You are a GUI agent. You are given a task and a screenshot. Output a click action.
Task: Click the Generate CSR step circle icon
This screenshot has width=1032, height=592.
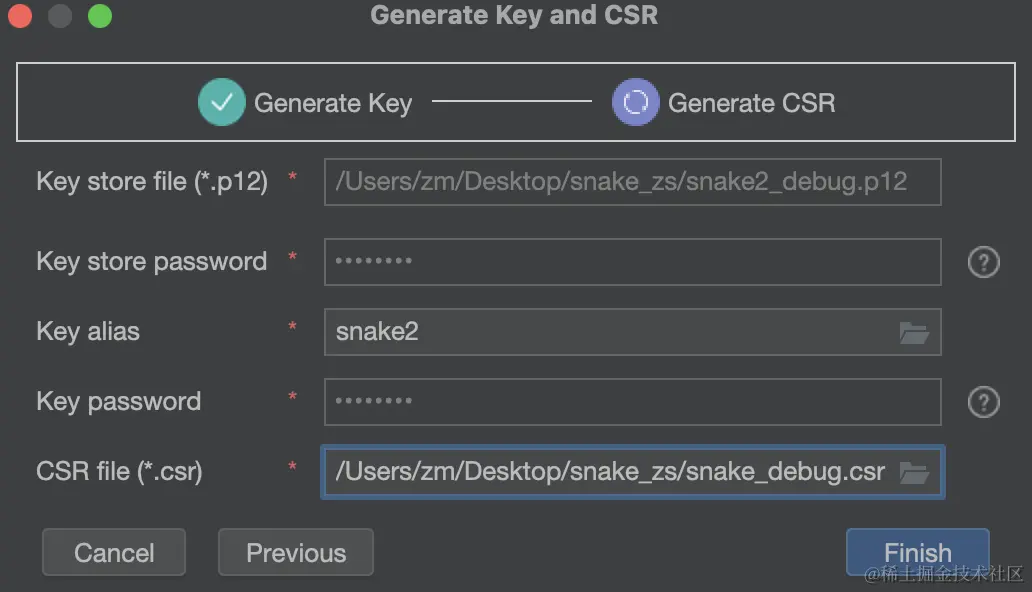tap(635, 102)
